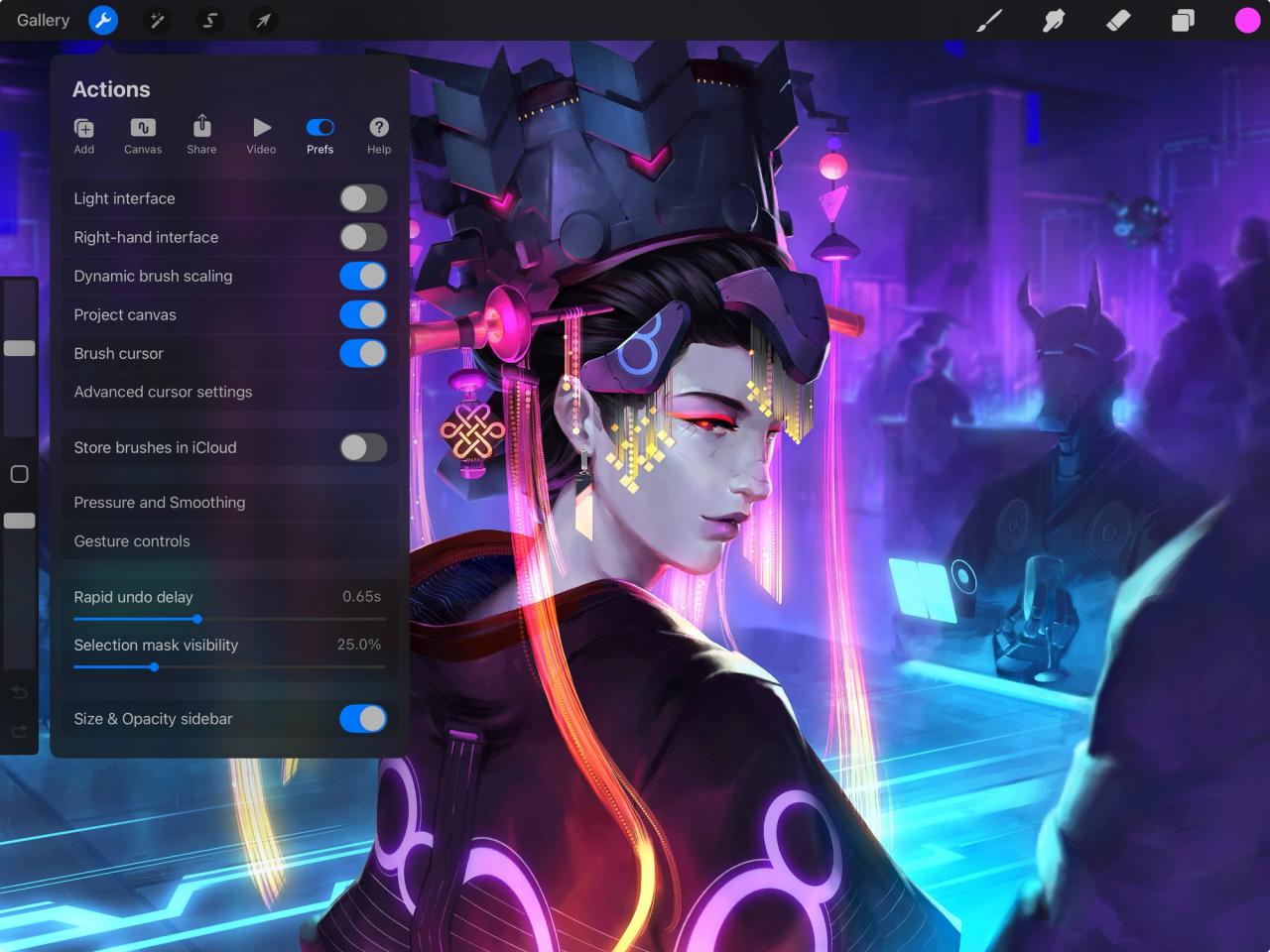Open Advanced cursor settings
Screen dimensions: 1270x952
pos(229,392)
